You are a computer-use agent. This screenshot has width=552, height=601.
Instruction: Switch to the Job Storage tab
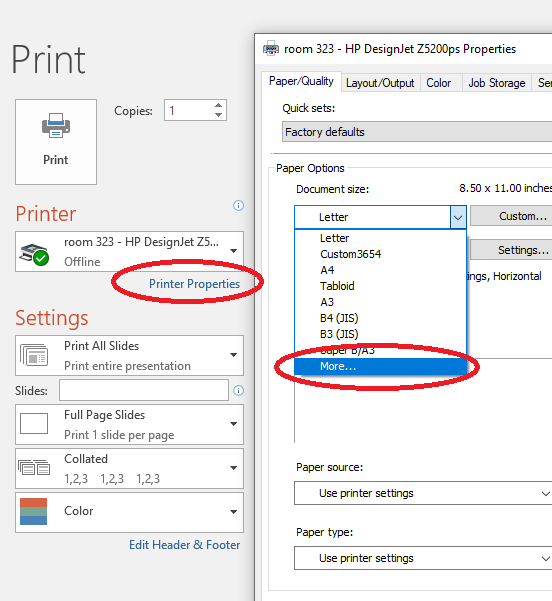click(x=497, y=83)
